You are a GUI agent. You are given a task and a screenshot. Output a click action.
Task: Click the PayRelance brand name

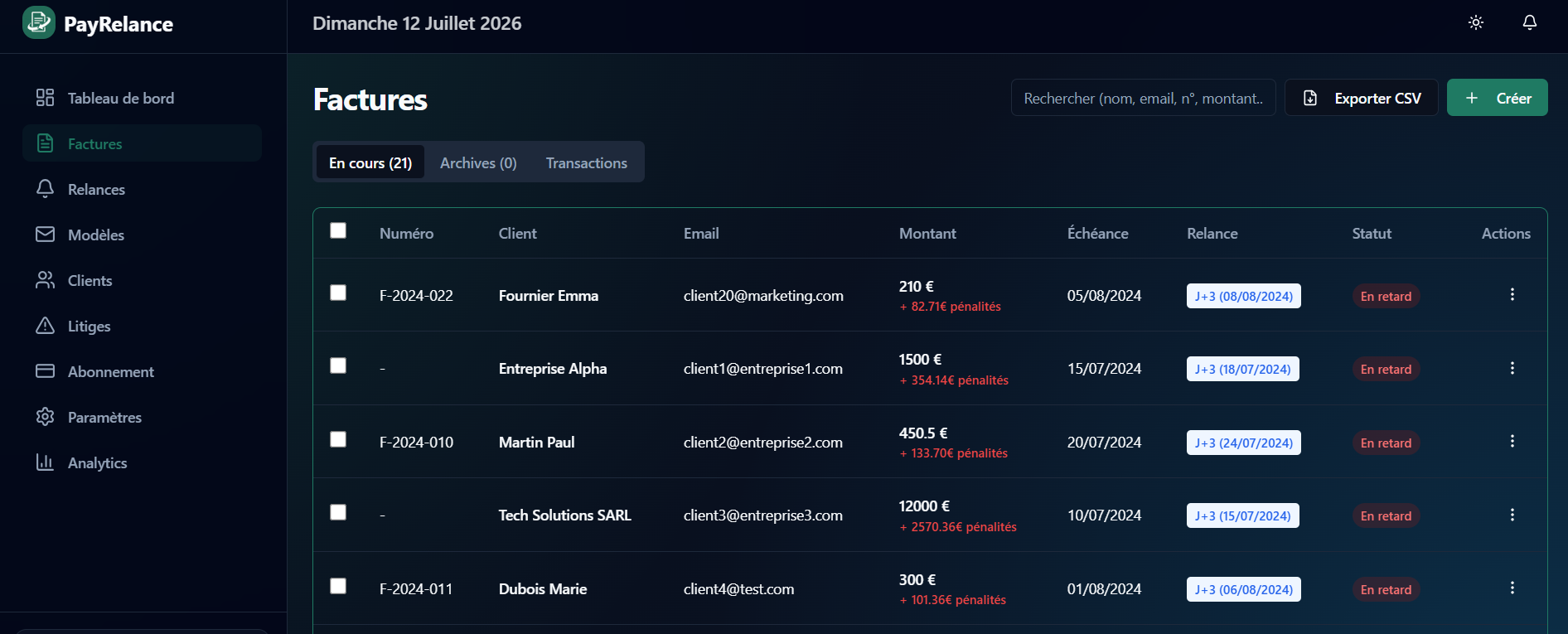(x=119, y=24)
